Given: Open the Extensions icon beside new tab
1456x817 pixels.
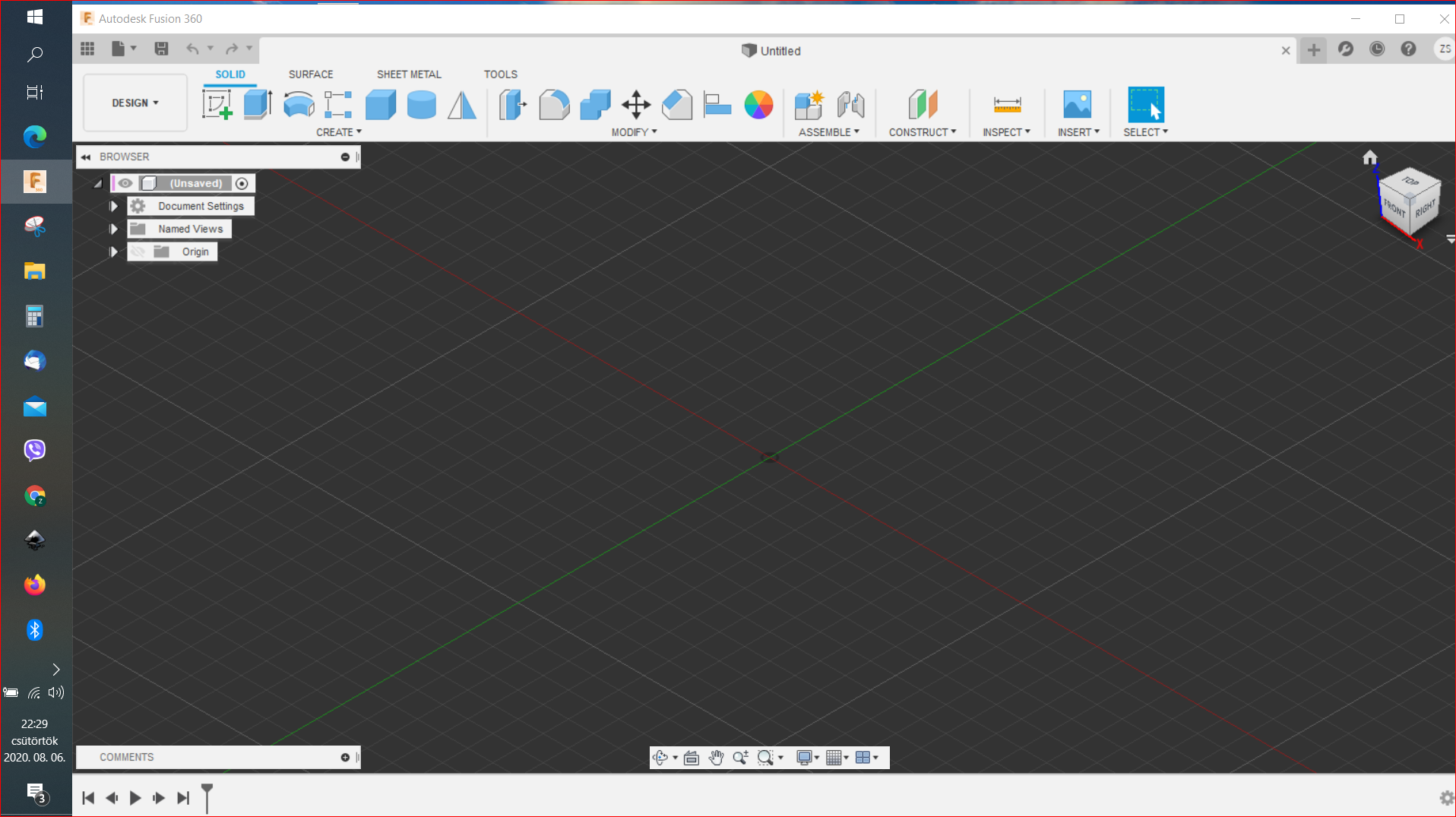Looking at the screenshot, I should click(1346, 49).
